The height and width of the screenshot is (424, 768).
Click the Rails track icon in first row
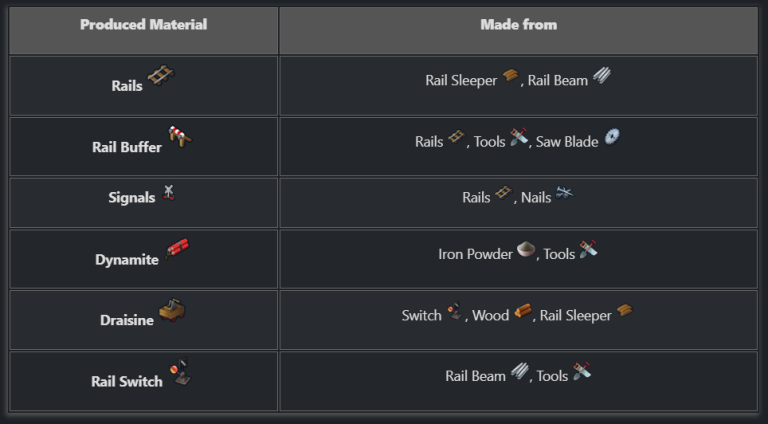(161, 75)
